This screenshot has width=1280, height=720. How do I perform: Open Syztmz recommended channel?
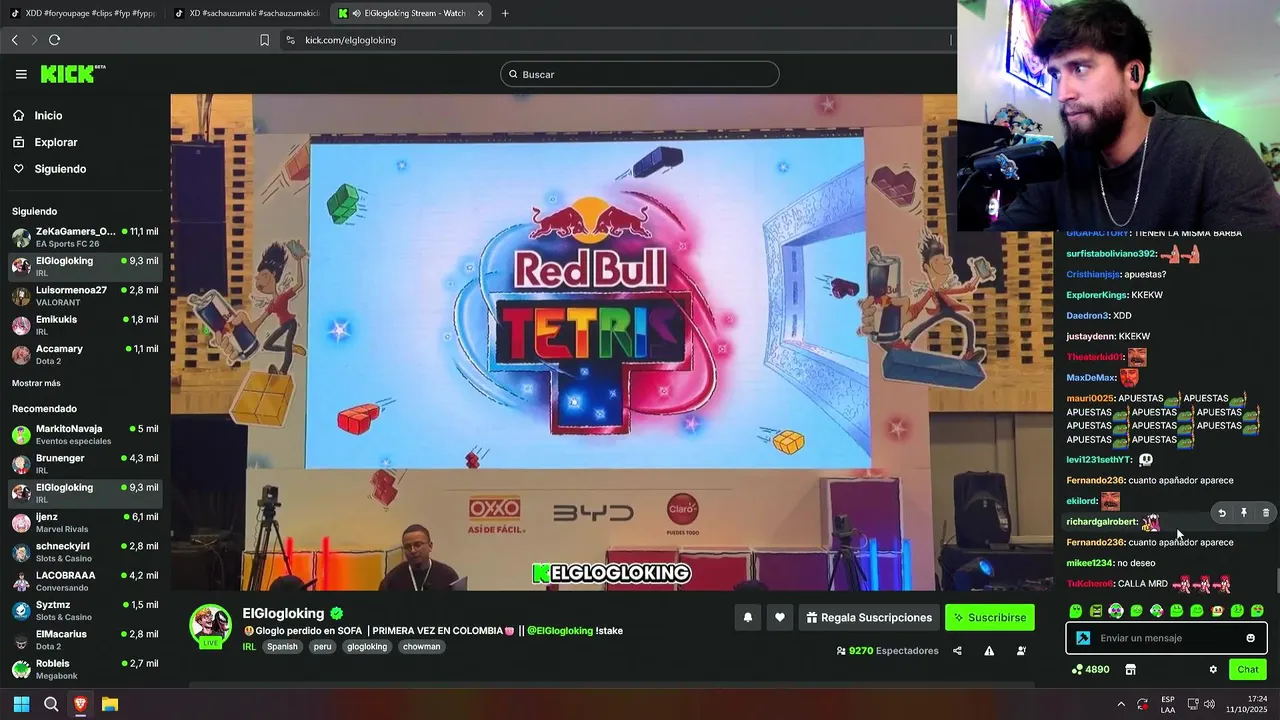pyautogui.click(x=84, y=610)
